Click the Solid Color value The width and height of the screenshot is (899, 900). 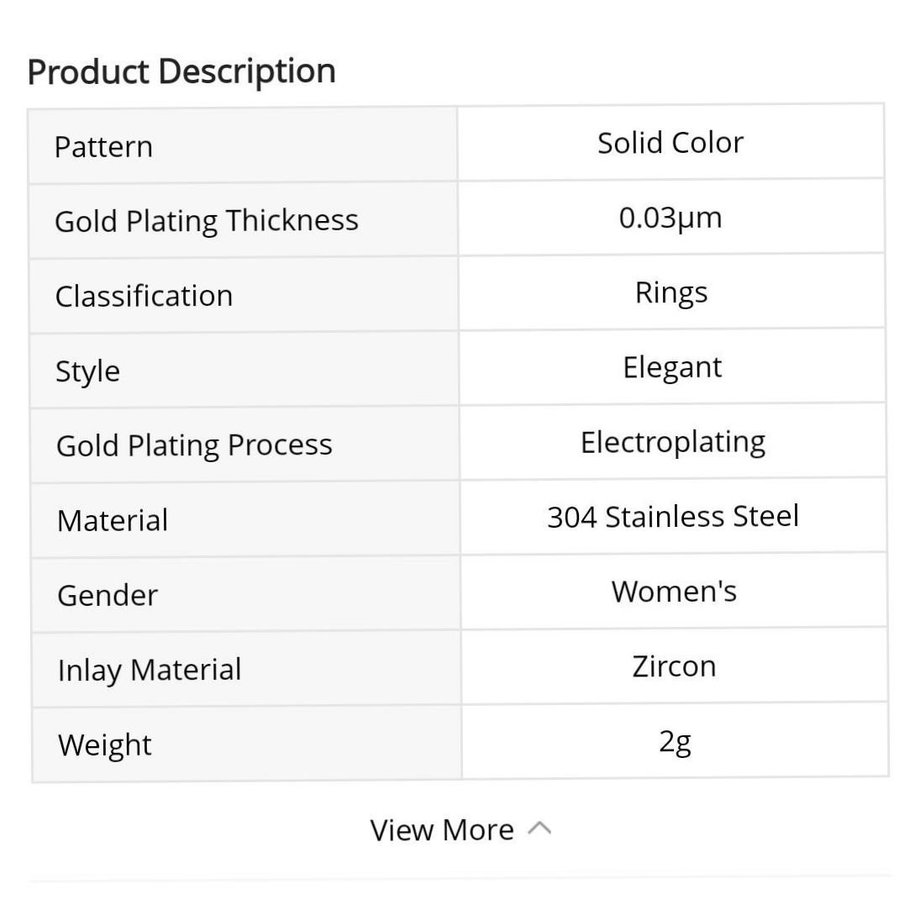click(x=670, y=143)
